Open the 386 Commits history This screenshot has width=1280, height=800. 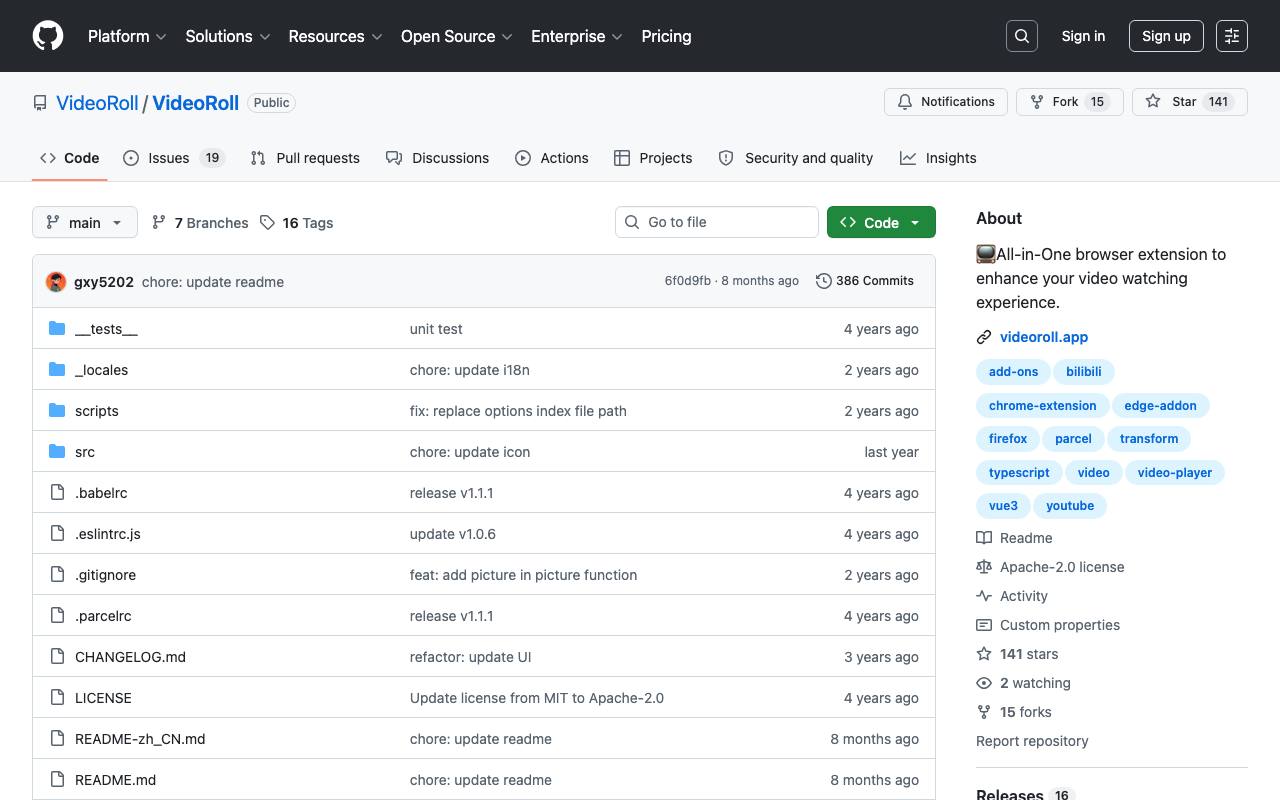(x=865, y=281)
